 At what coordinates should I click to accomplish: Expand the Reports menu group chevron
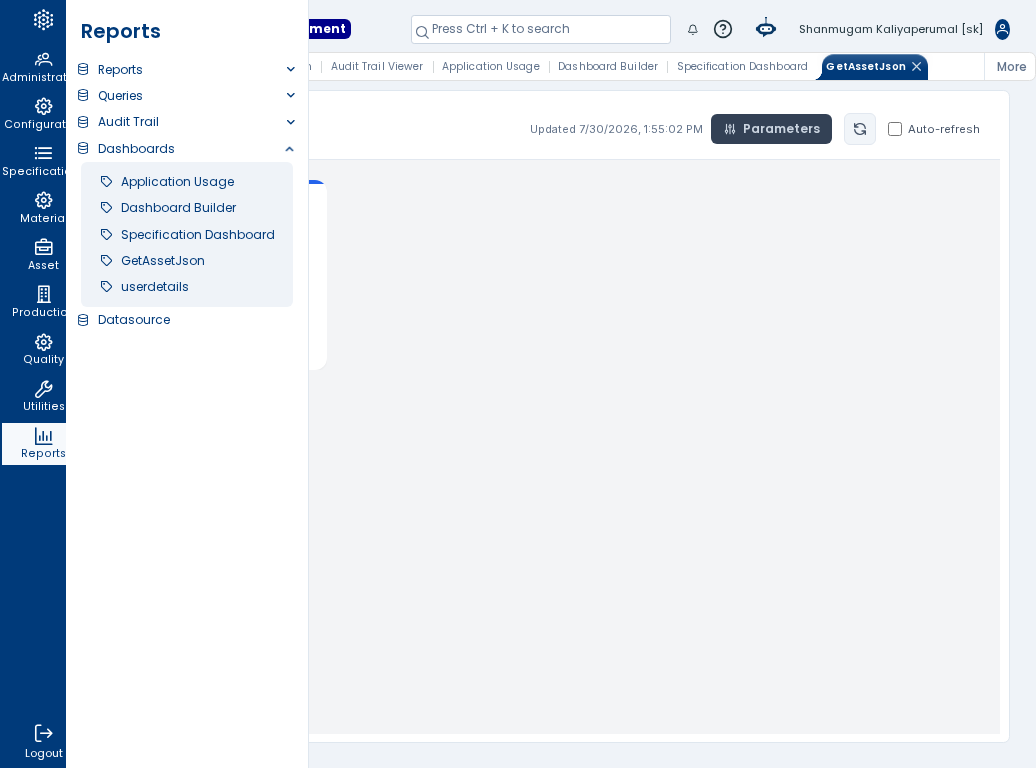(x=290, y=69)
